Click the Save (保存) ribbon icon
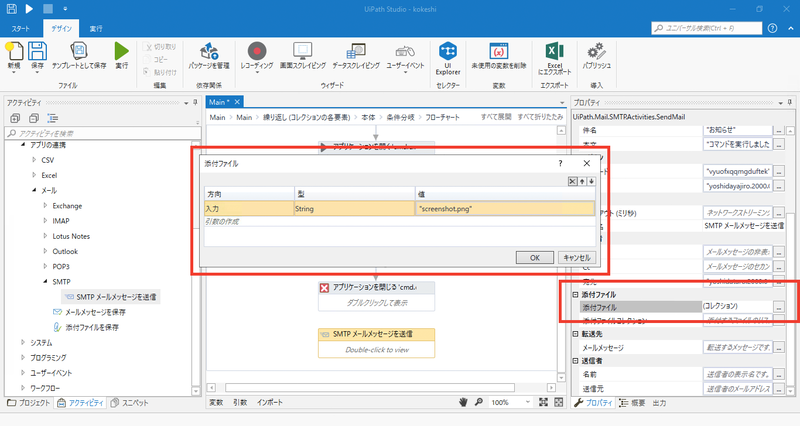This screenshot has height=426, width=800. point(37,53)
